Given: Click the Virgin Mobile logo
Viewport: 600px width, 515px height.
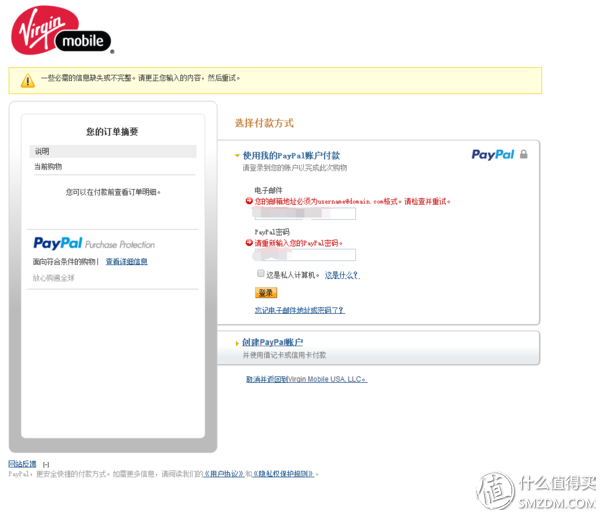Looking at the screenshot, I should pyautogui.click(x=62, y=30).
